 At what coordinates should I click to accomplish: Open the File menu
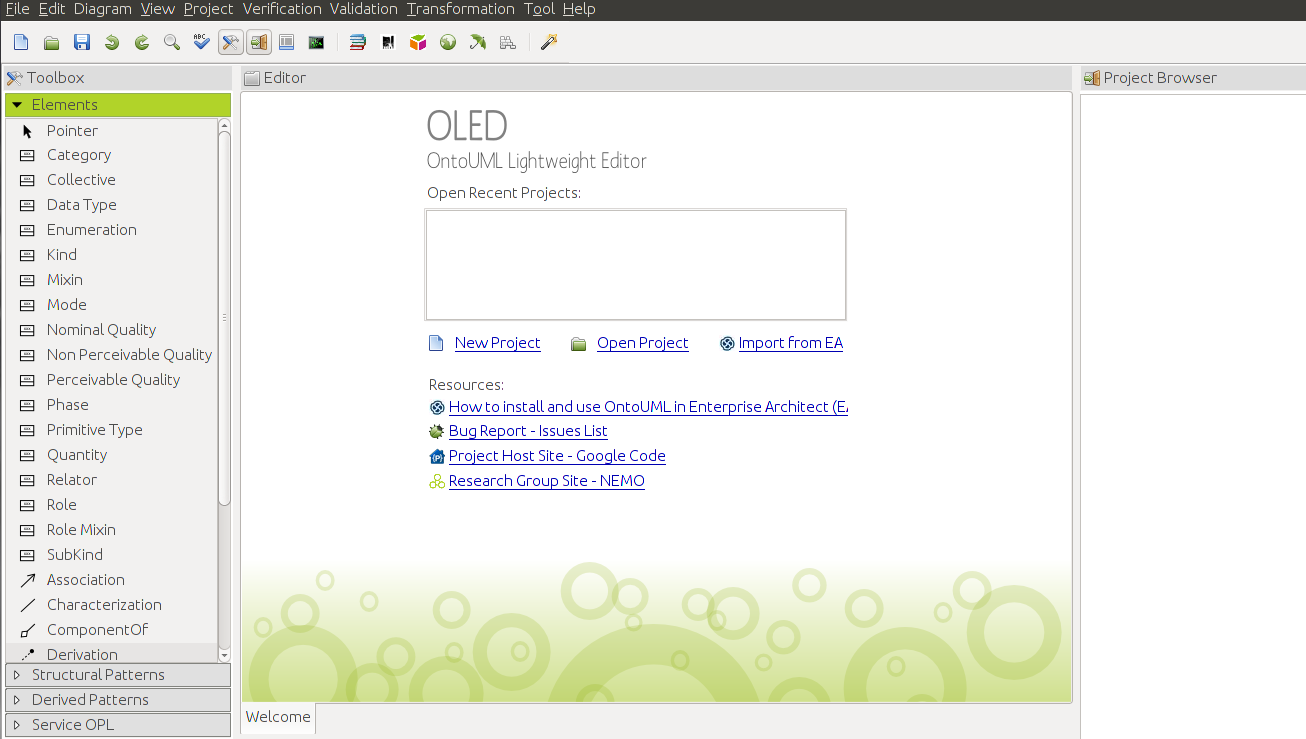coord(17,9)
